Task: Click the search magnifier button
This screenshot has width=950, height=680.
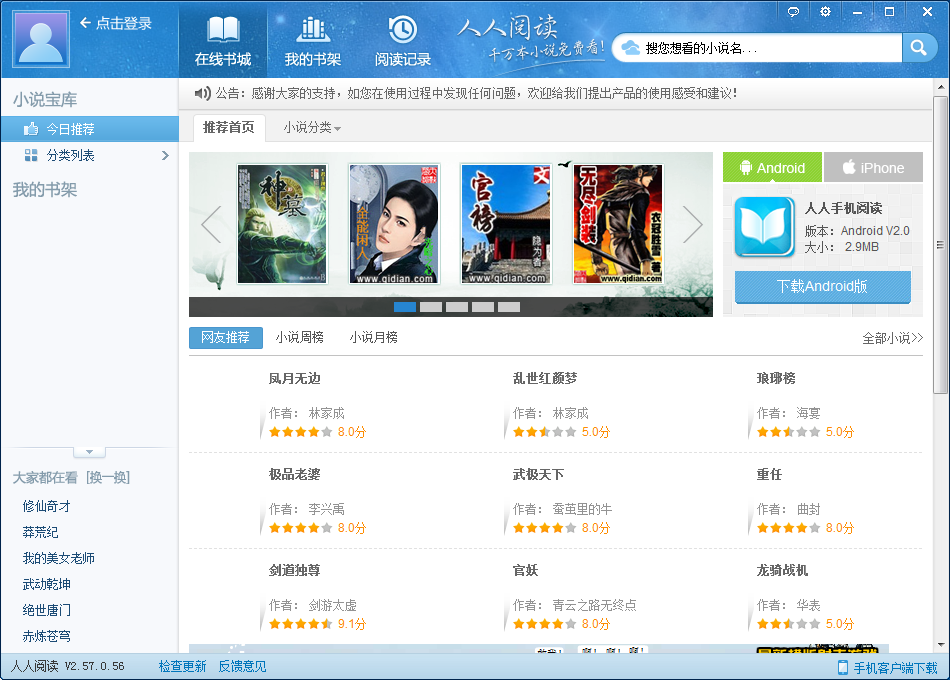Action: [x=919, y=48]
